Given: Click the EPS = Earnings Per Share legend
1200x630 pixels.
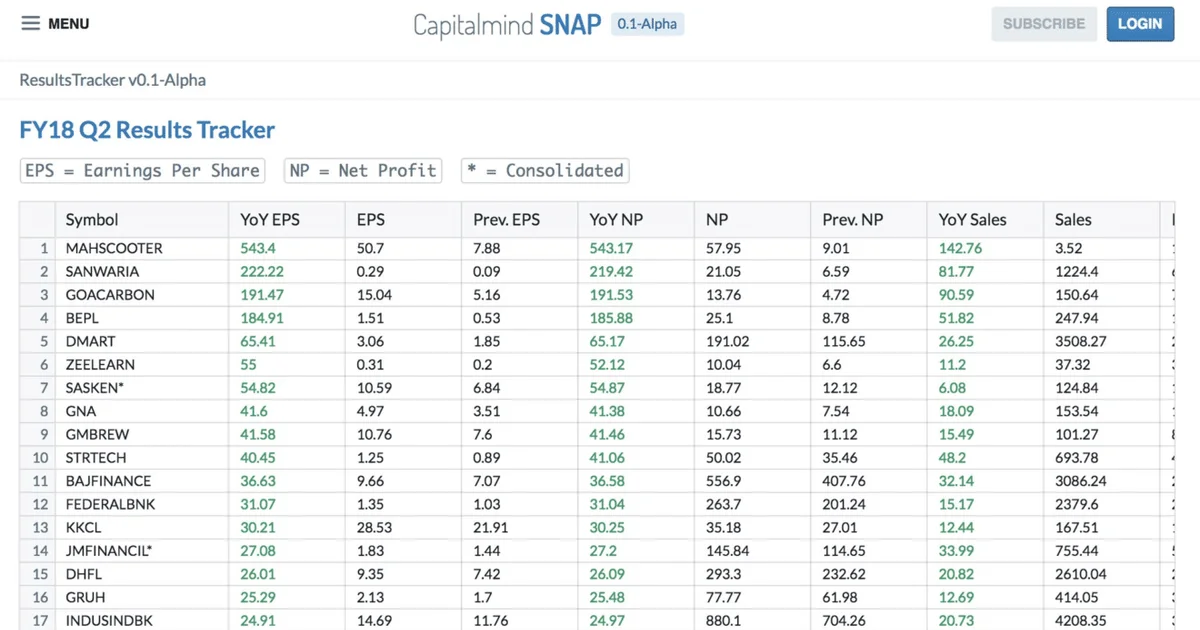Looking at the screenshot, I should (142, 171).
